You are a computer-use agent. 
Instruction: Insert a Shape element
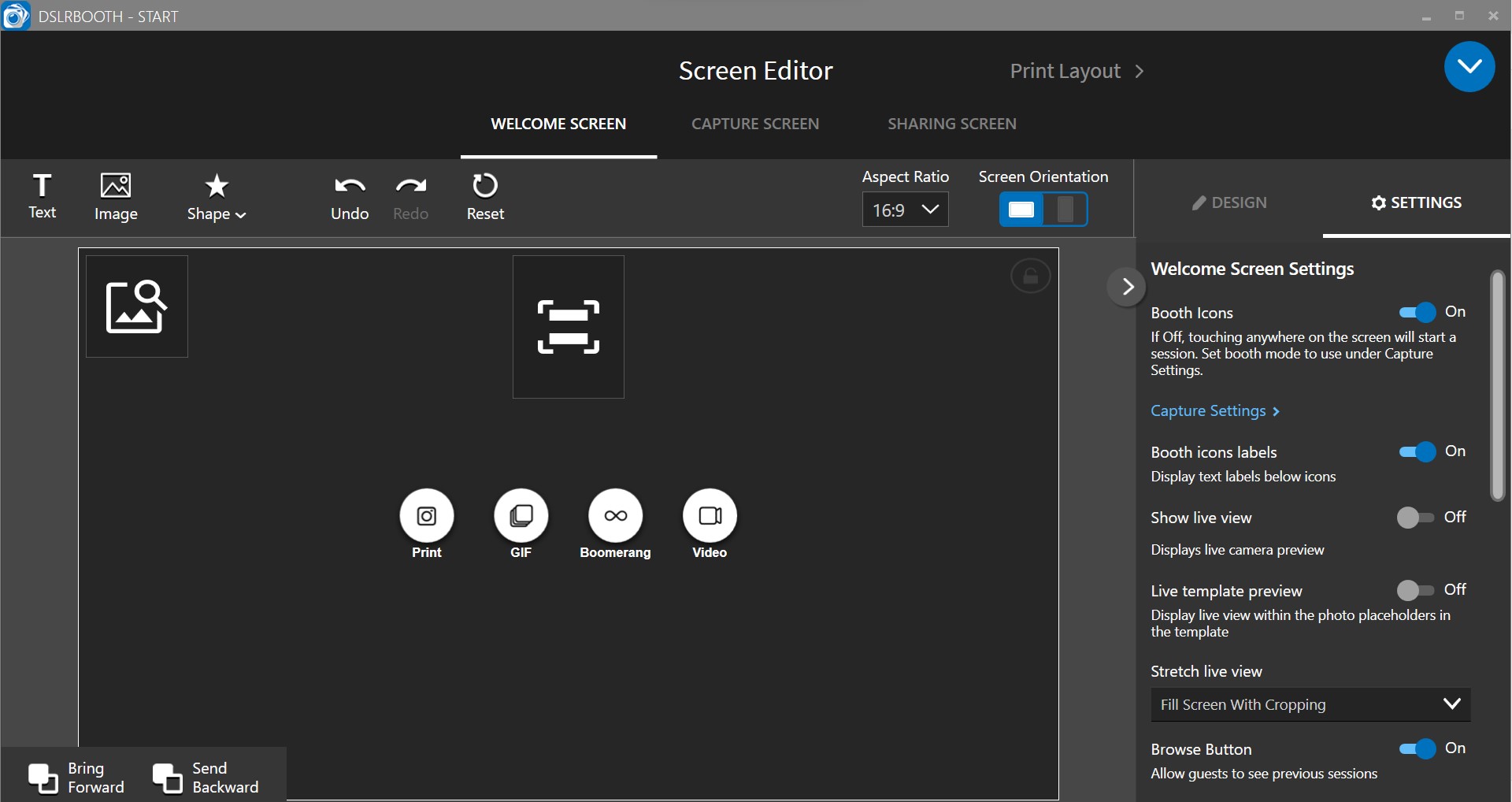pyautogui.click(x=215, y=195)
